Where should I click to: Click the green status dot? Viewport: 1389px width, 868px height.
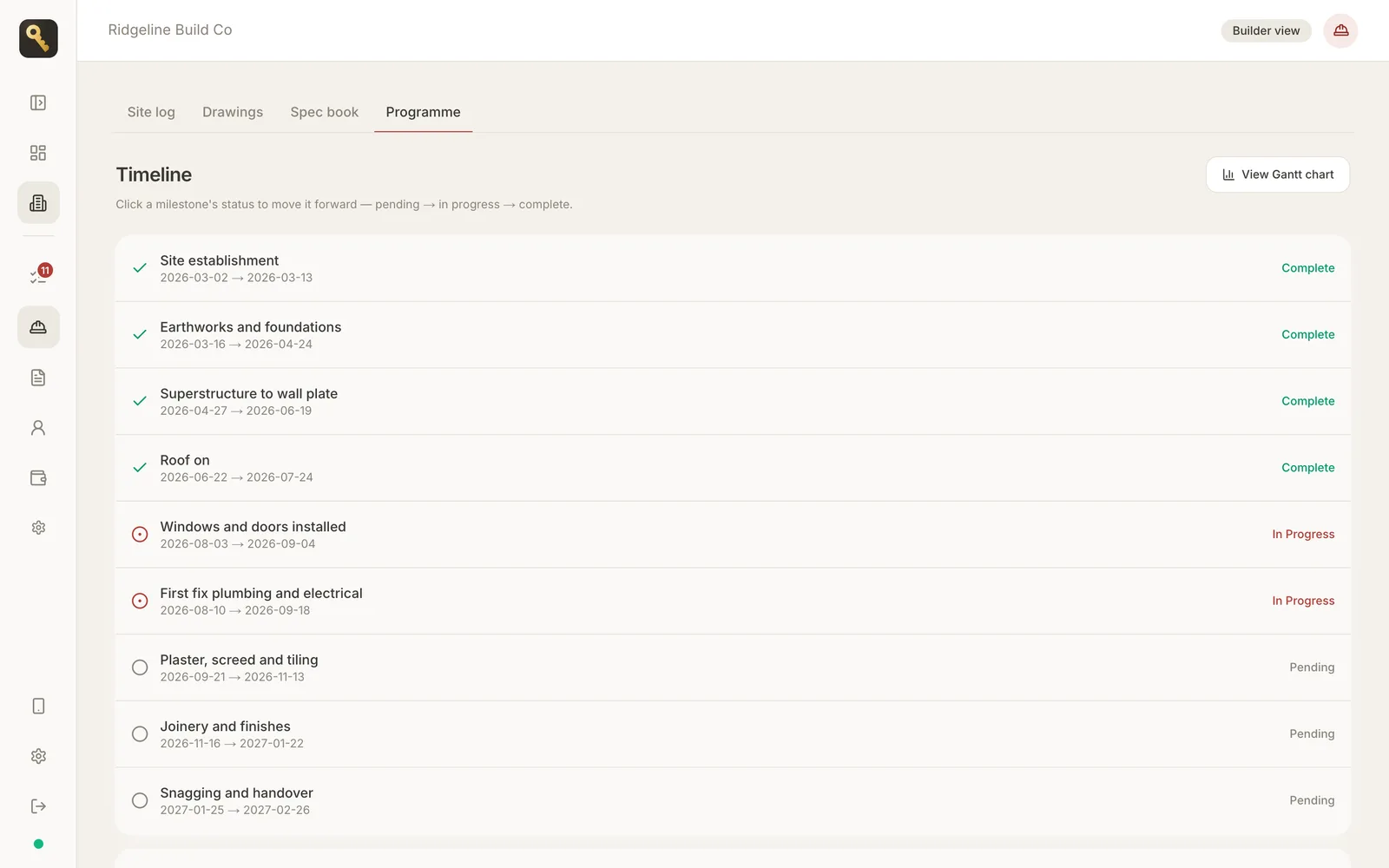[x=38, y=844]
